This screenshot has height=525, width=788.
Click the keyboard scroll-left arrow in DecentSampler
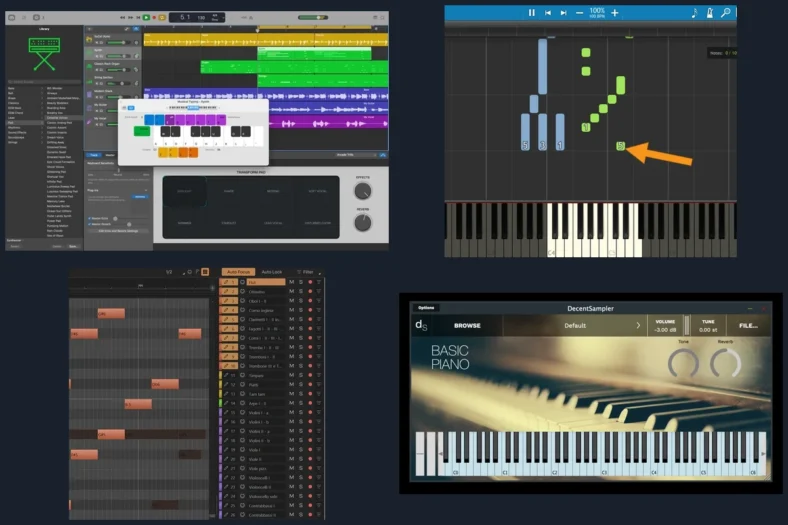tap(441, 454)
